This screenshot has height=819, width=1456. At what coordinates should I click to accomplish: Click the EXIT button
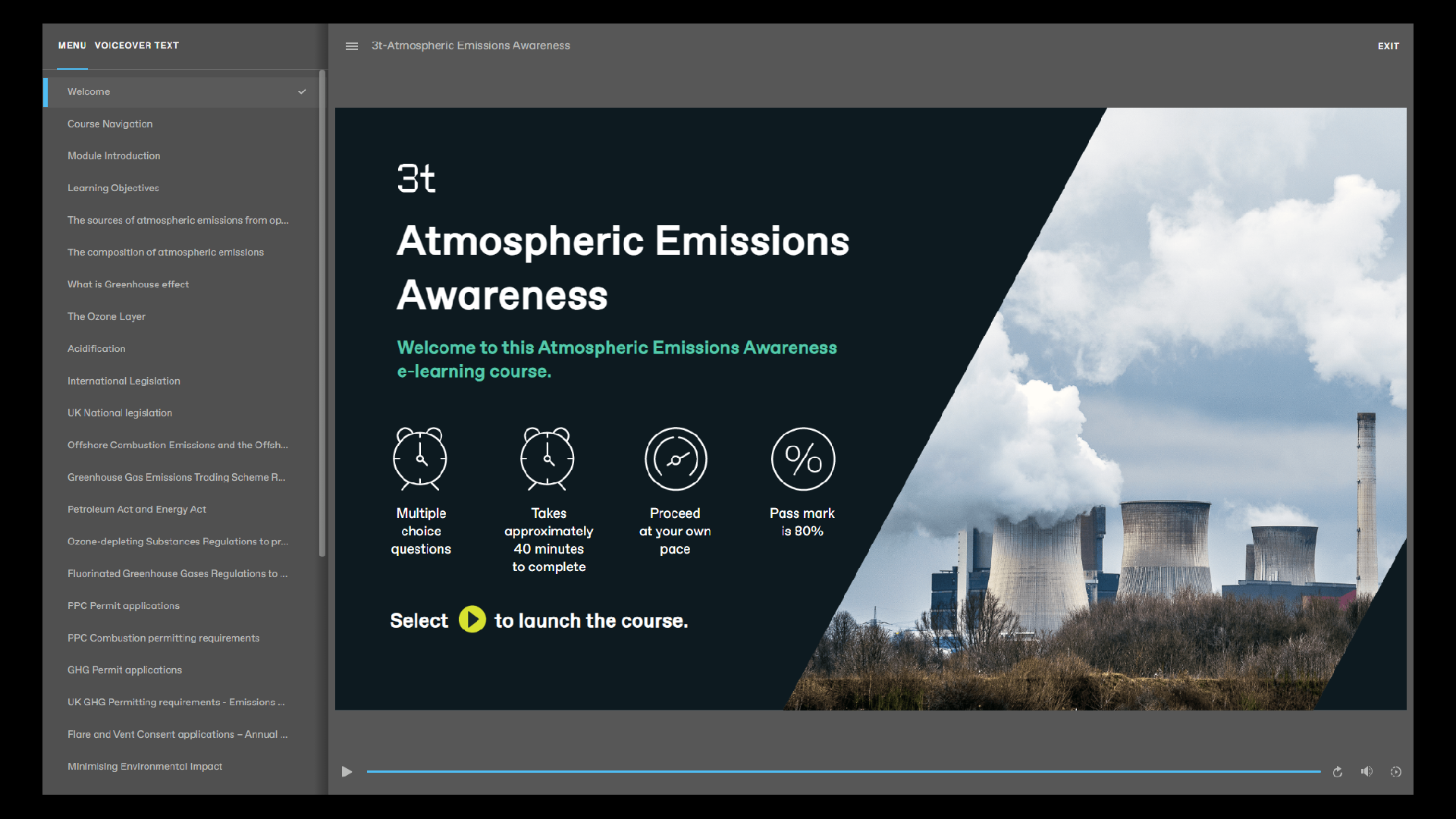pos(1389,46)
